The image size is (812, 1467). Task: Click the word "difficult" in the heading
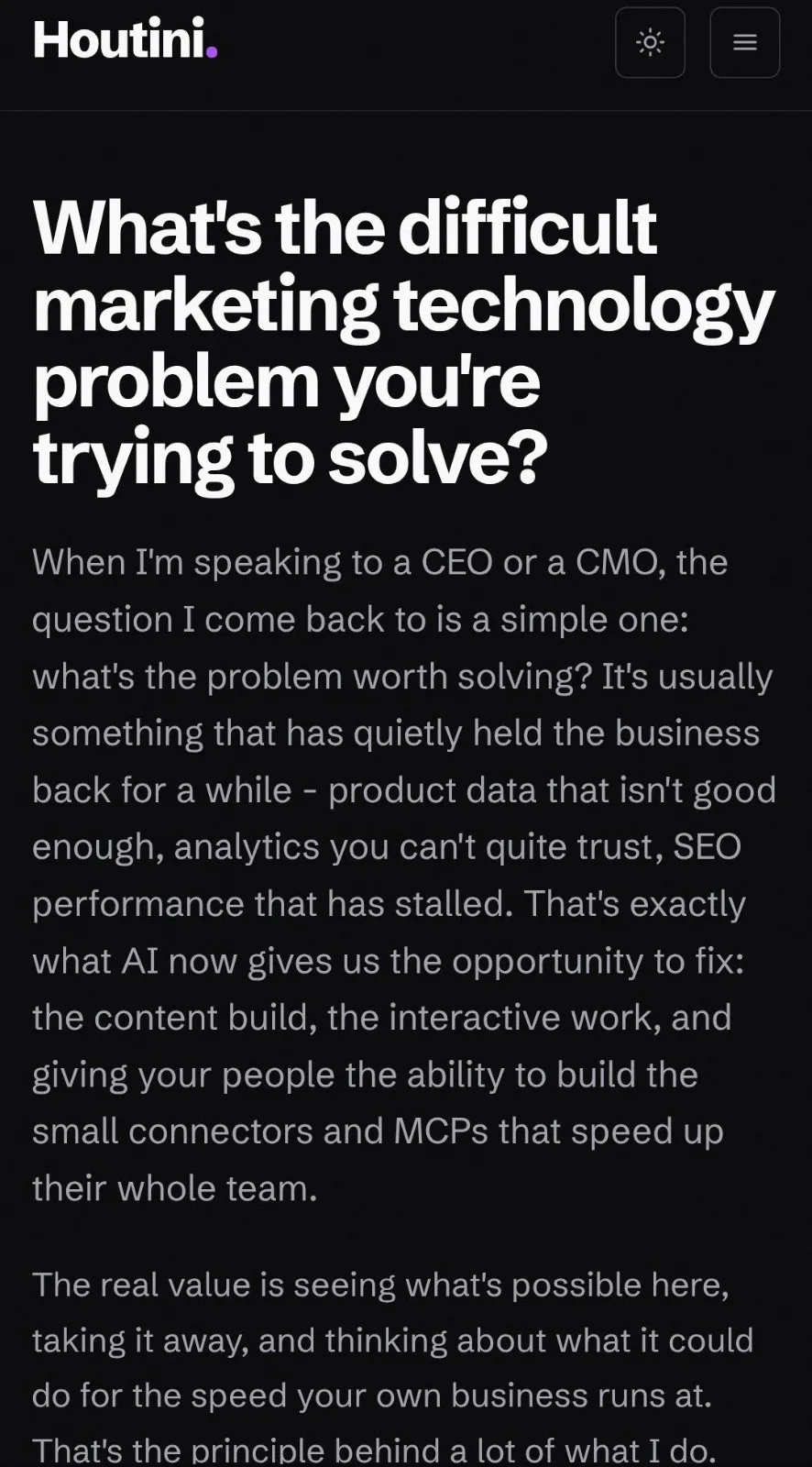527,227
